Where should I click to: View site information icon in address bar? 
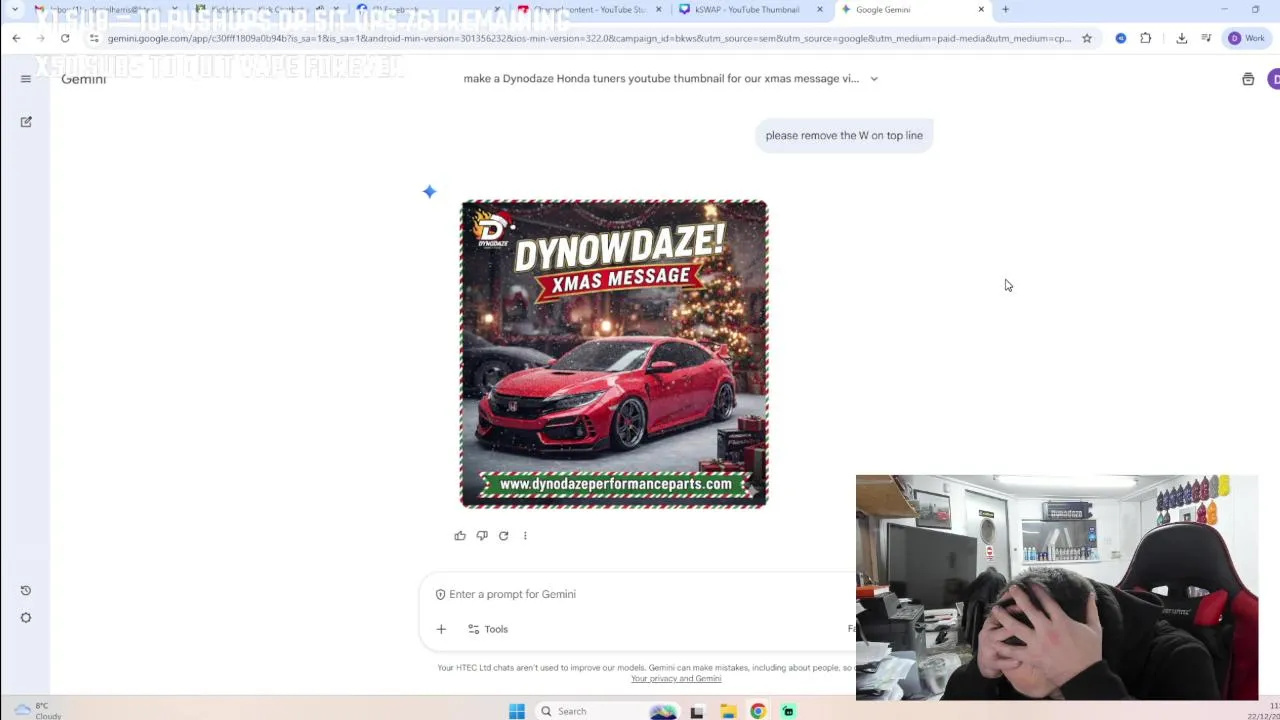94,38
